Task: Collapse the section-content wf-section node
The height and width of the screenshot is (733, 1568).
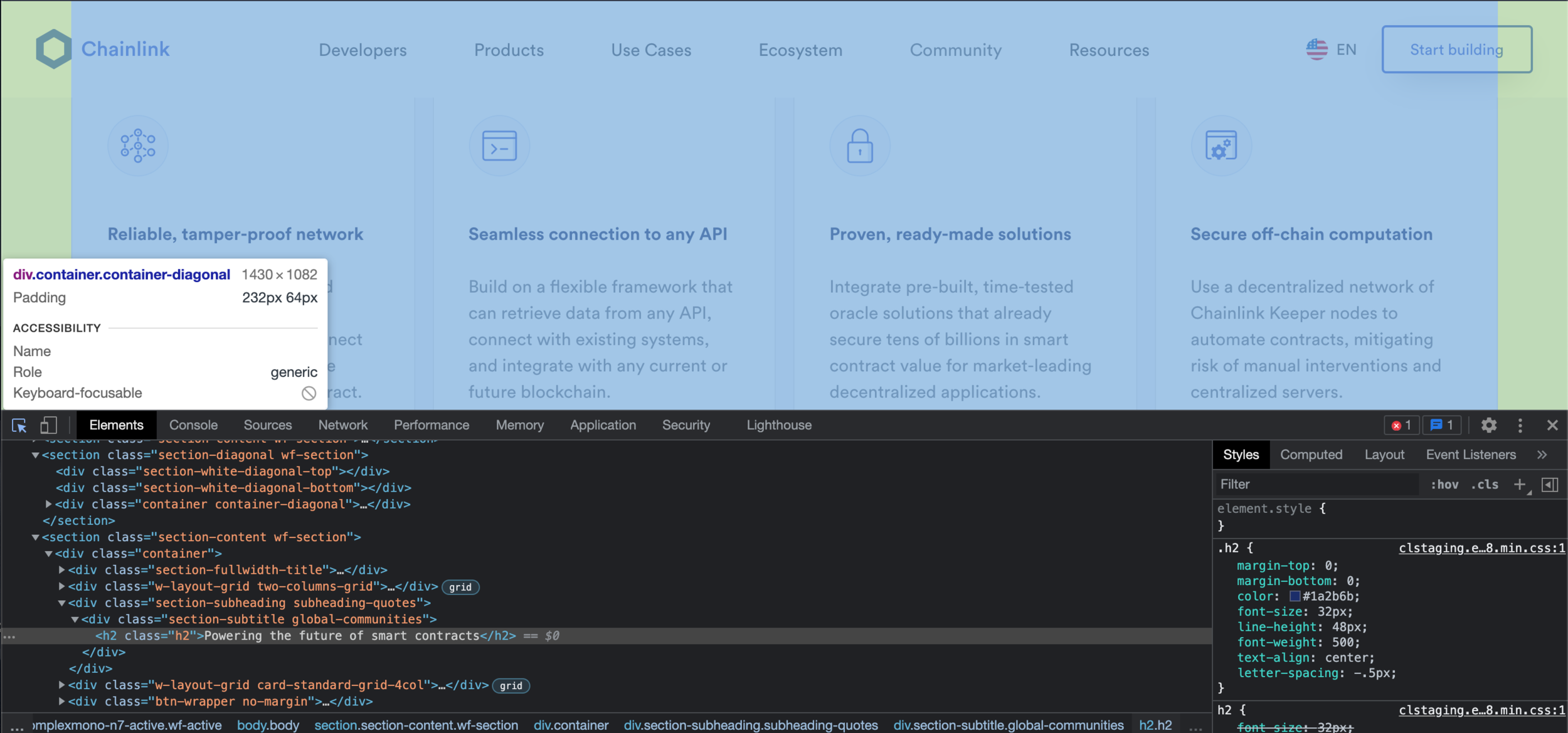Action: [x=36, y=537]
